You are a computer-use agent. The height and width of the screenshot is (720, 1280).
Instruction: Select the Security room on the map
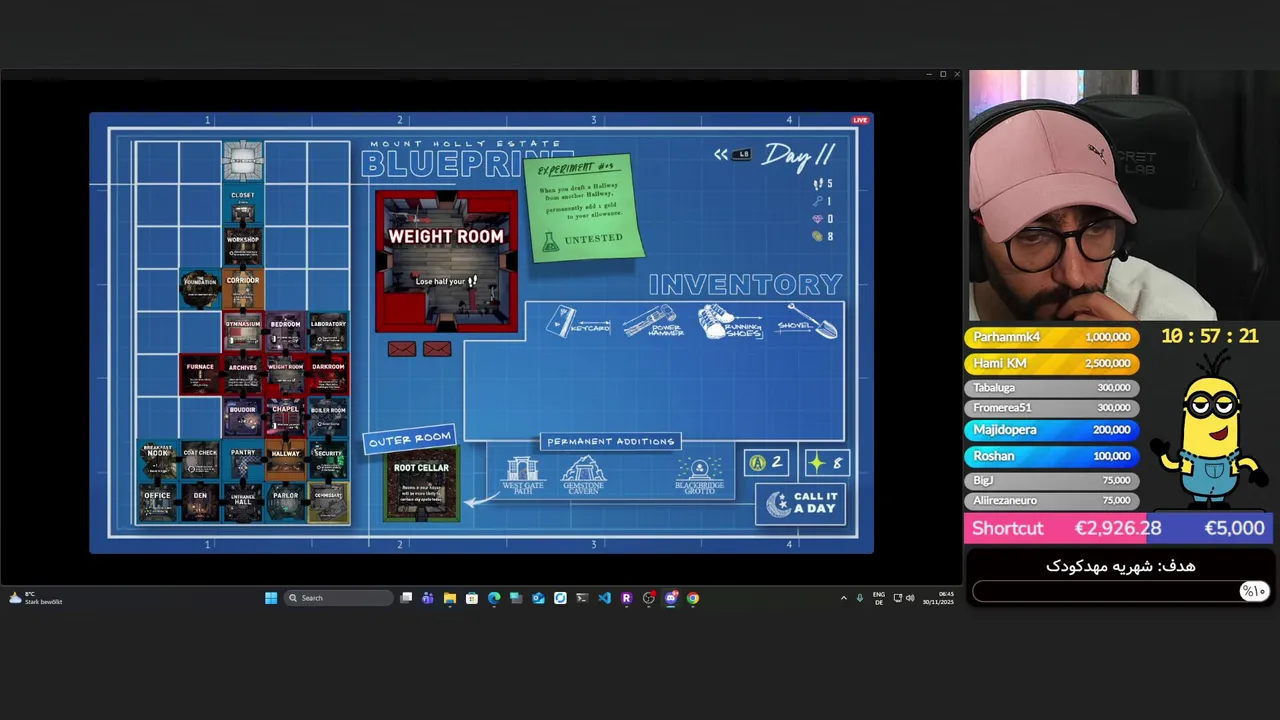(328, 461)
